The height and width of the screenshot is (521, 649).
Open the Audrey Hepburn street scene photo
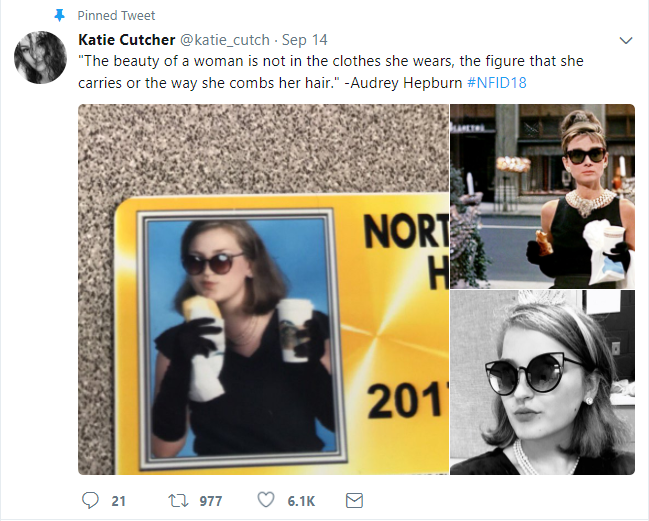pos(542,195)
